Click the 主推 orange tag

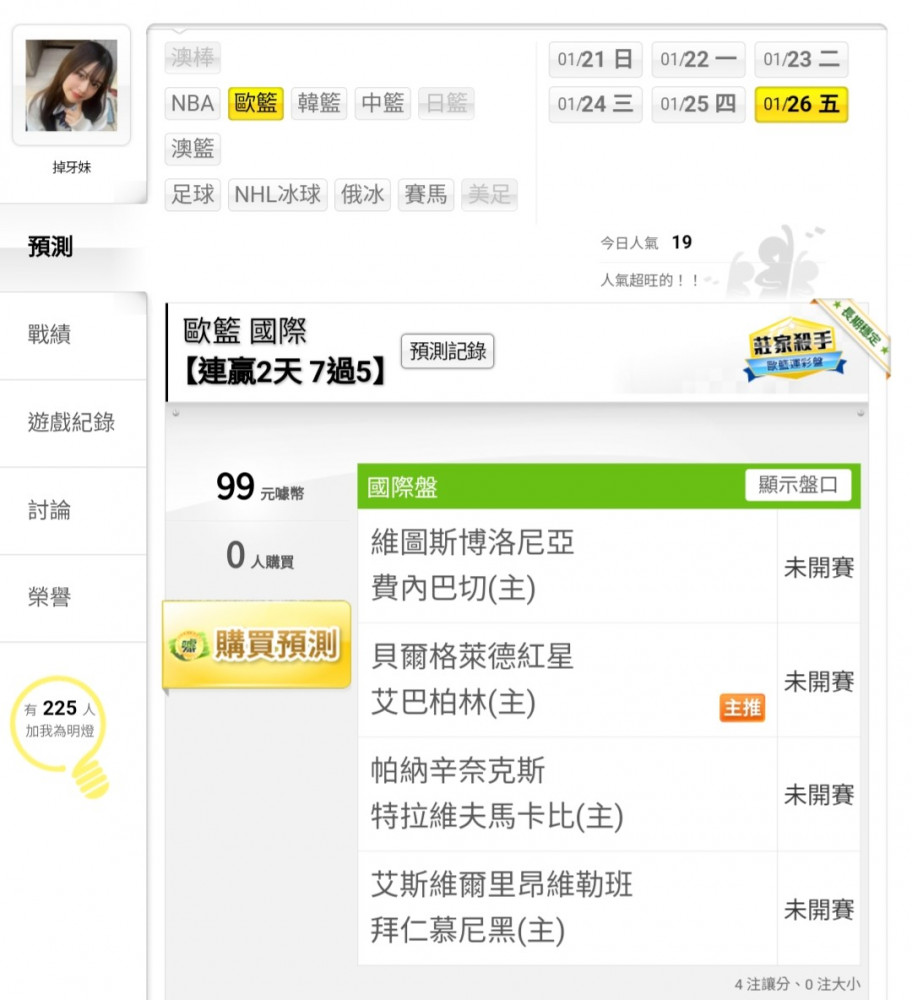pyautogui.click(x=742, y=708)
